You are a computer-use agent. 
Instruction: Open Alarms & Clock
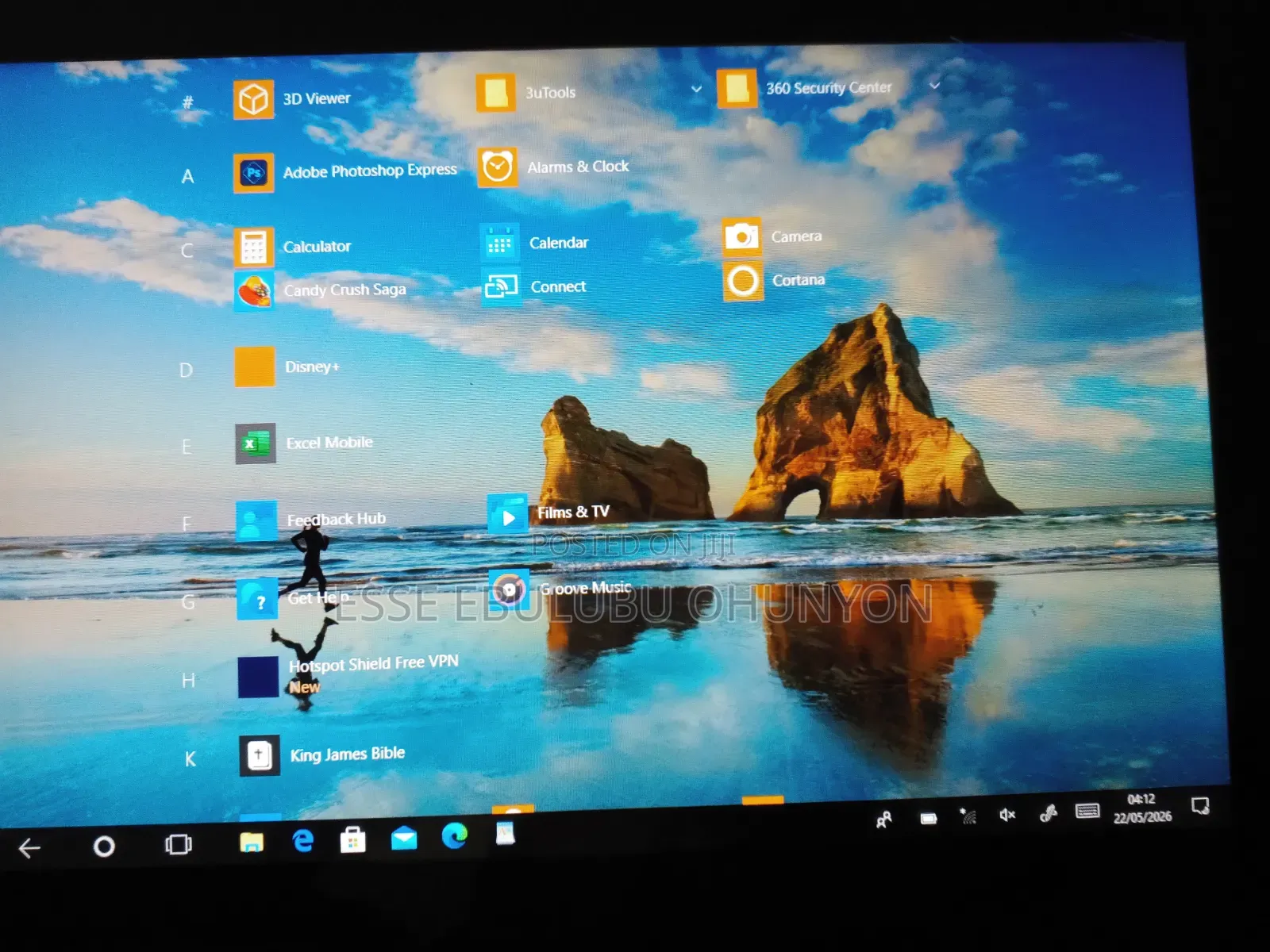pos(498,167)
